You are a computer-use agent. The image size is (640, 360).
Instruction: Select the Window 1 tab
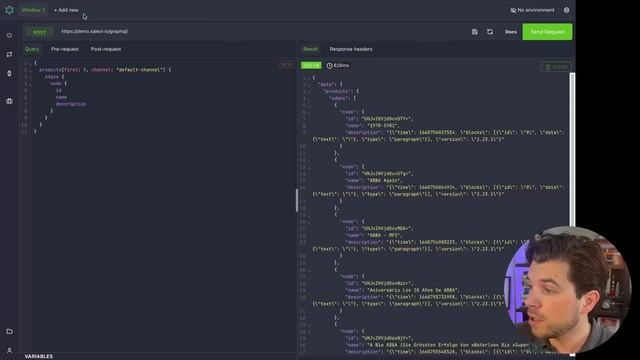[x=33, y=10]
